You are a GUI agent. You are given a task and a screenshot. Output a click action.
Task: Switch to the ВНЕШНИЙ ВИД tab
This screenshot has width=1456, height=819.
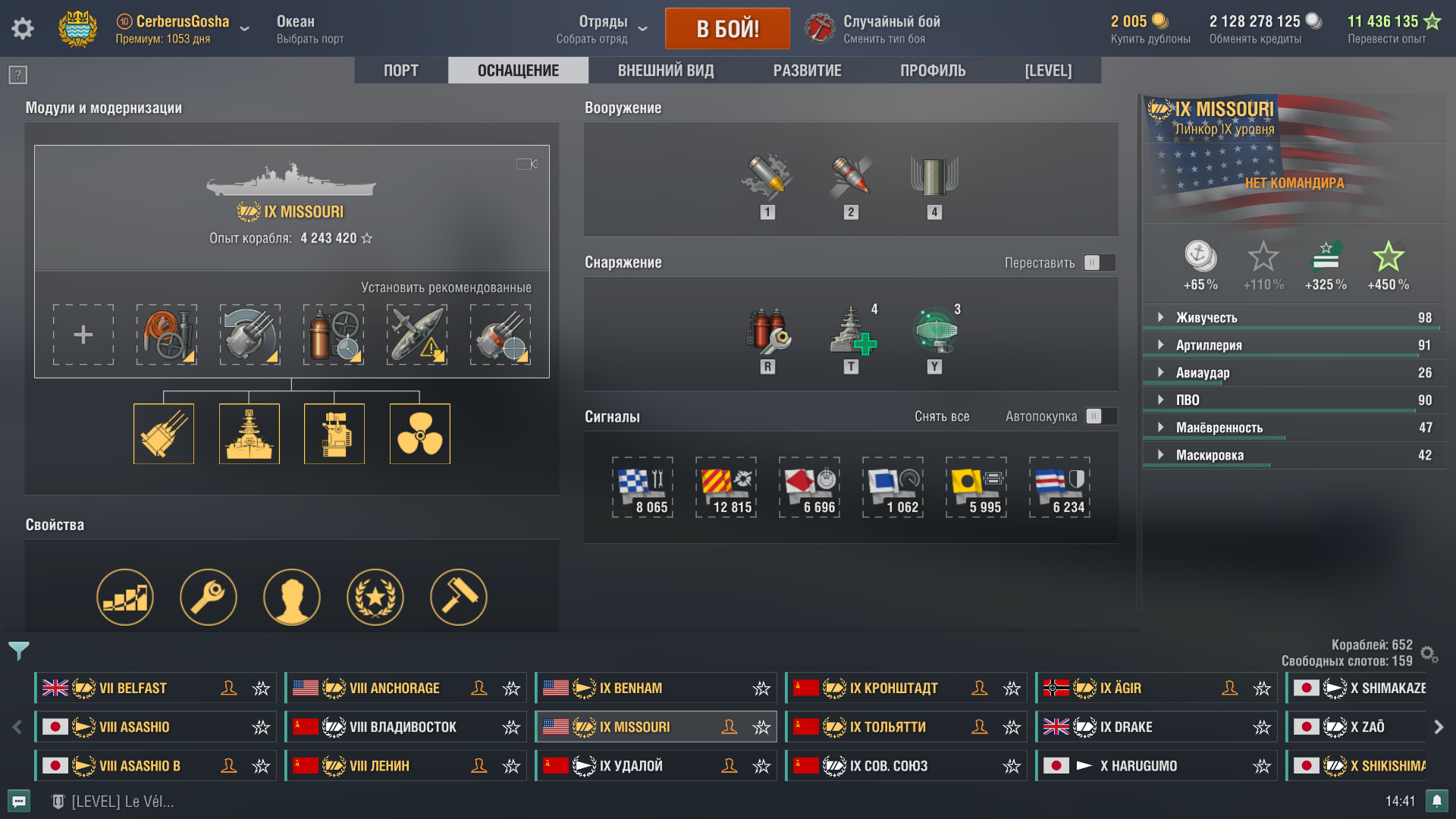point(666,71)
